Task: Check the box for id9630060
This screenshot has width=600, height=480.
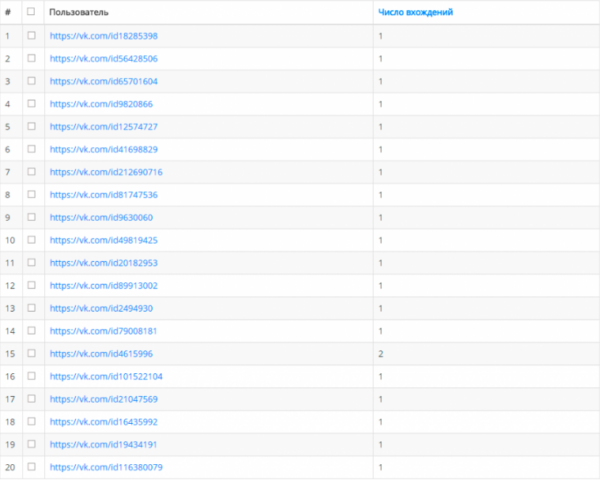Action: click(31, 217)
